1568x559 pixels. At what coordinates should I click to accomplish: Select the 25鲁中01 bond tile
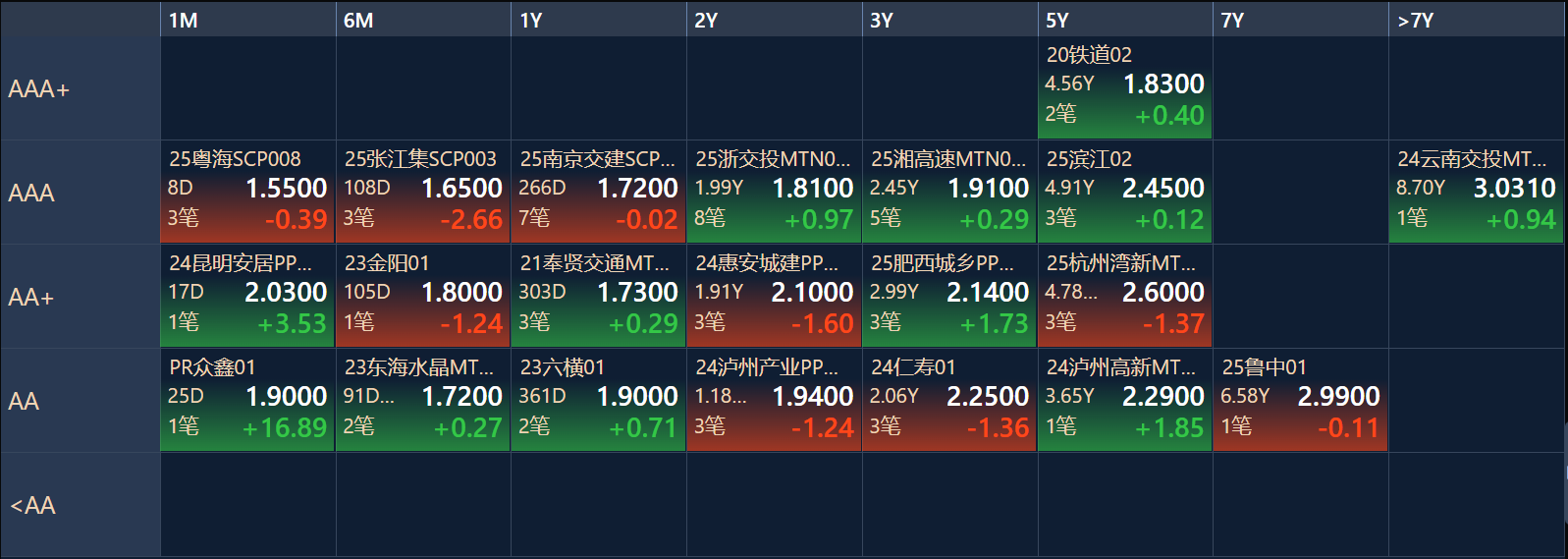click(1300, 401)
